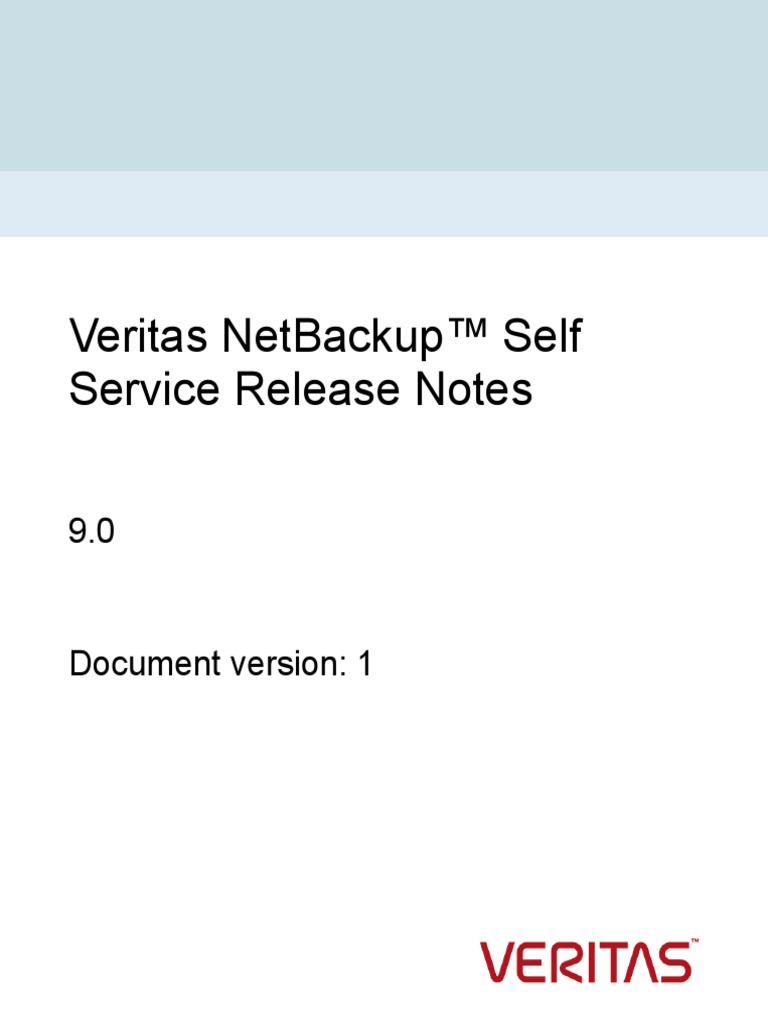Click the word "Service" in the title
Viewport: 768px width, 1024px height.
click(146, 390)
